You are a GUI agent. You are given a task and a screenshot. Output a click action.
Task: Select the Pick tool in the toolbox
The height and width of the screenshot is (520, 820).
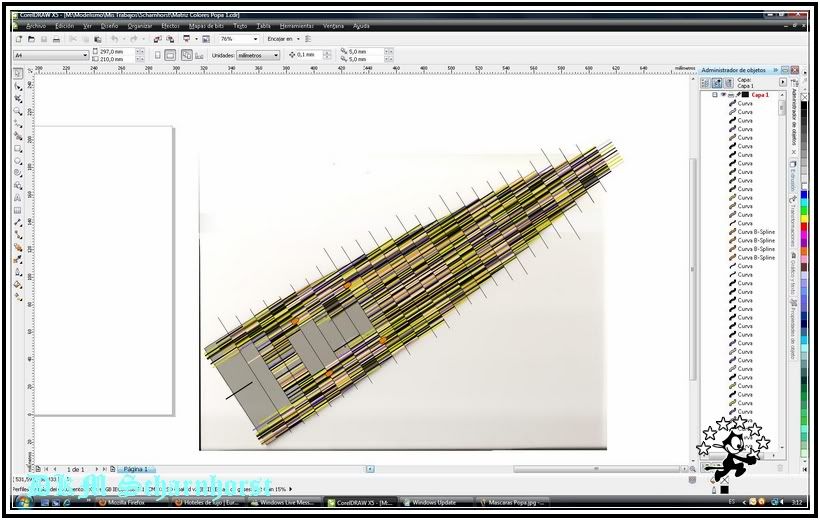tap(18, 73)
